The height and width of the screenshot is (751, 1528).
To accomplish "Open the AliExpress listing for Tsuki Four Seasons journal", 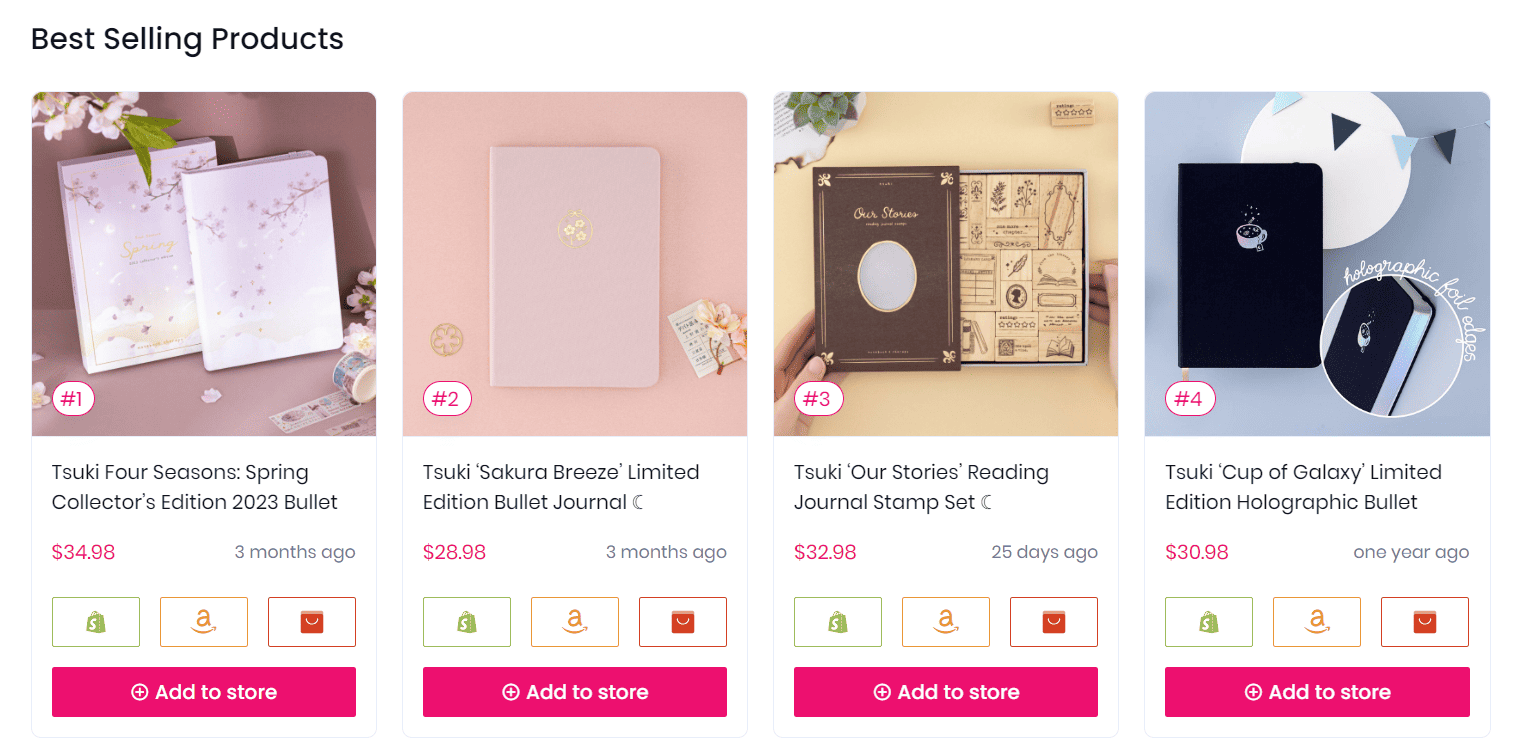I will coord(311,621).
